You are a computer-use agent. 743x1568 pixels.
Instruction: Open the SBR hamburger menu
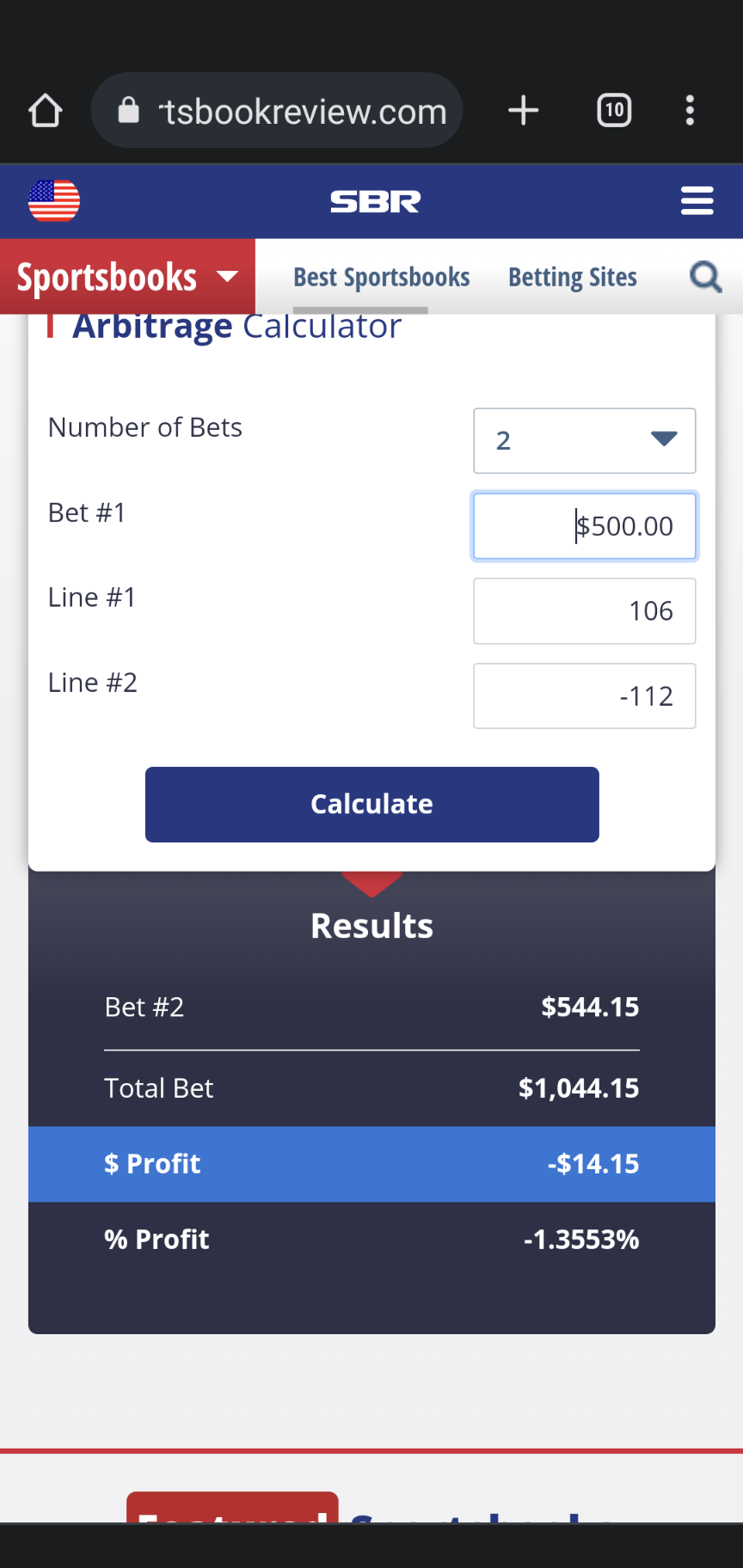tap(697, 201)
